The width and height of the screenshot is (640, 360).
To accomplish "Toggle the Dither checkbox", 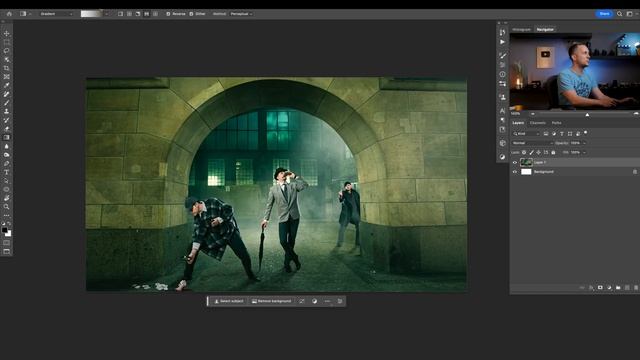I will [191, 14].
